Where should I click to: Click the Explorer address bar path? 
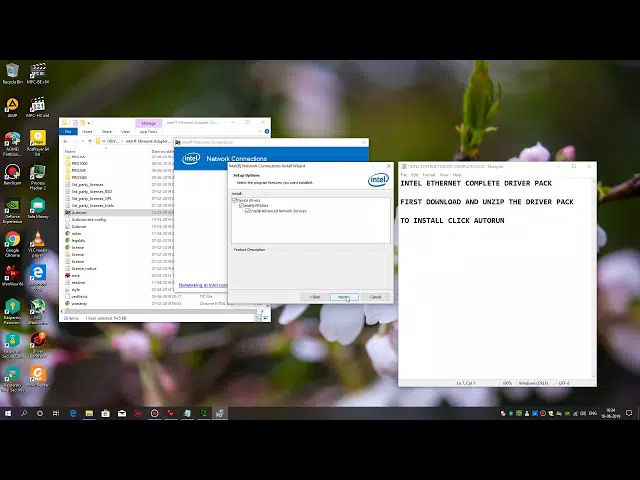pos(136,141)
